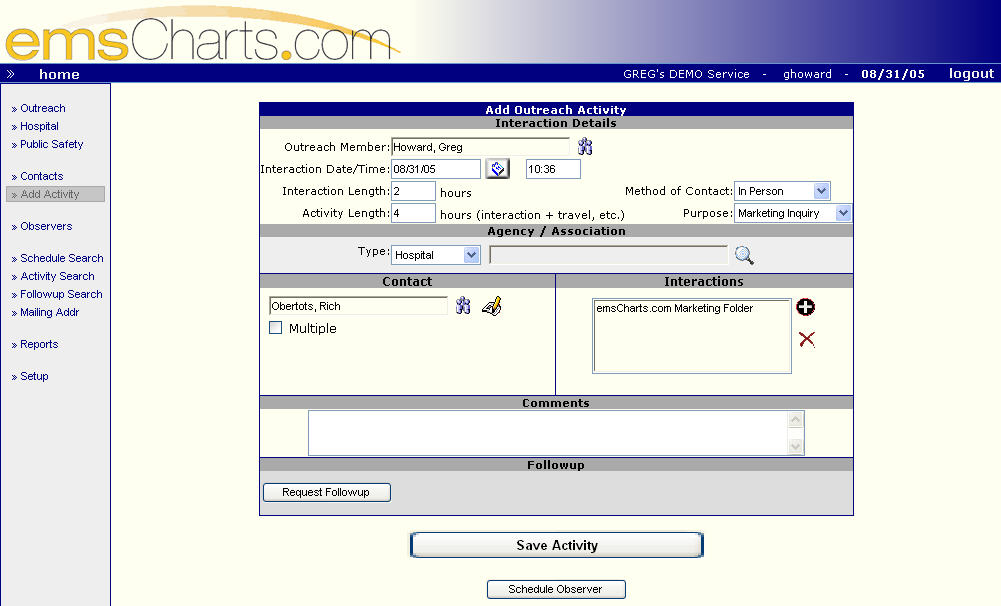Click Comments scrollbar down arrow

click(795, 446)
